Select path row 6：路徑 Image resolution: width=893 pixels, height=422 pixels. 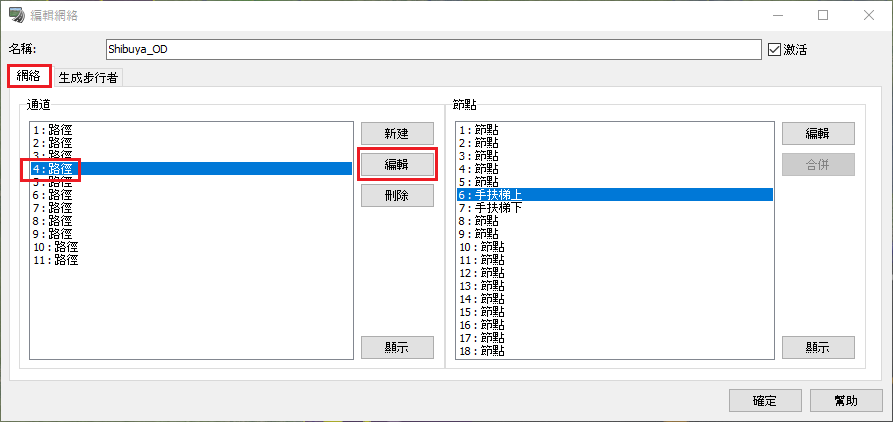click(191, 195)
